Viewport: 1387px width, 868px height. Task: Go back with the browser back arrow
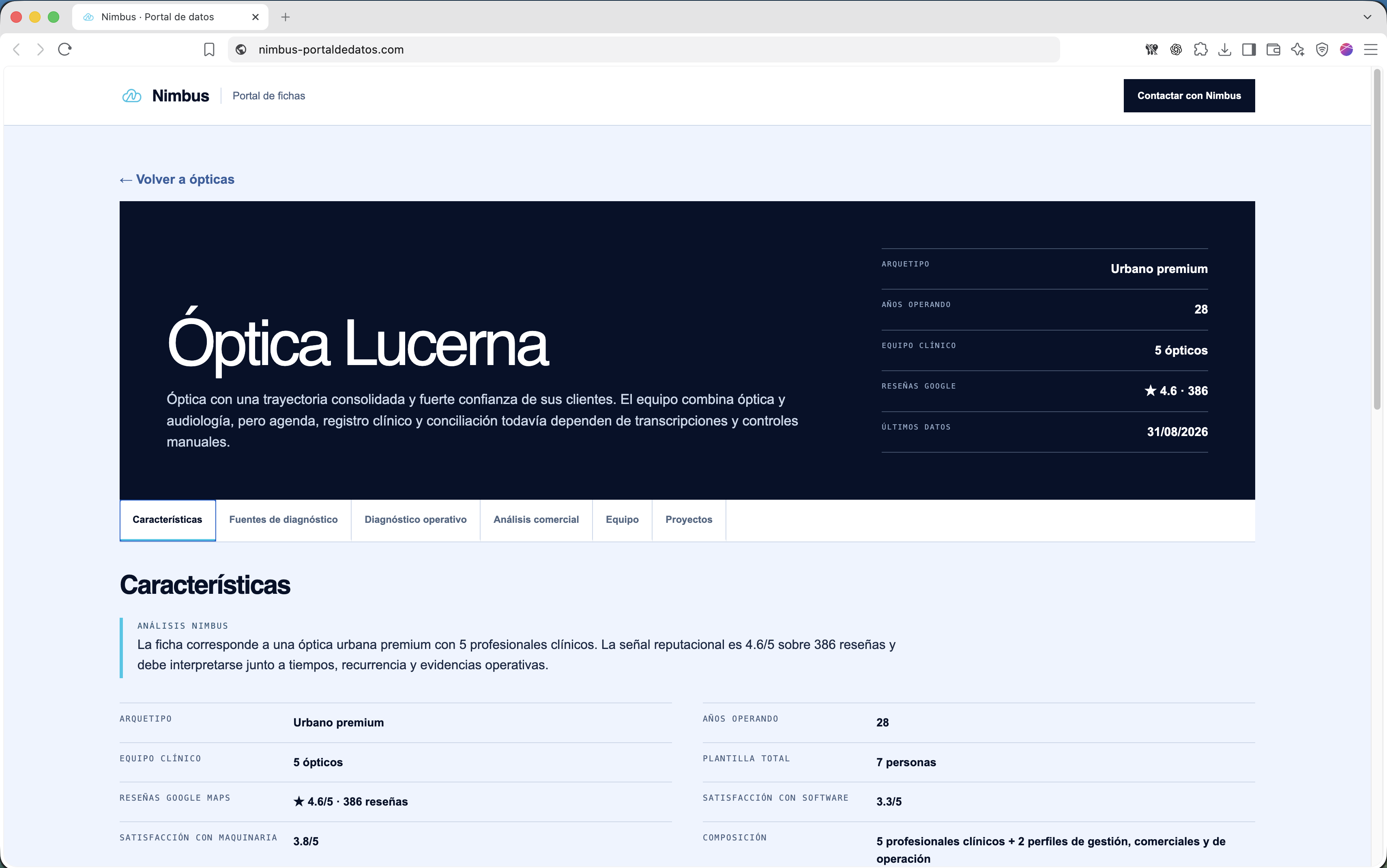point(17,50)
